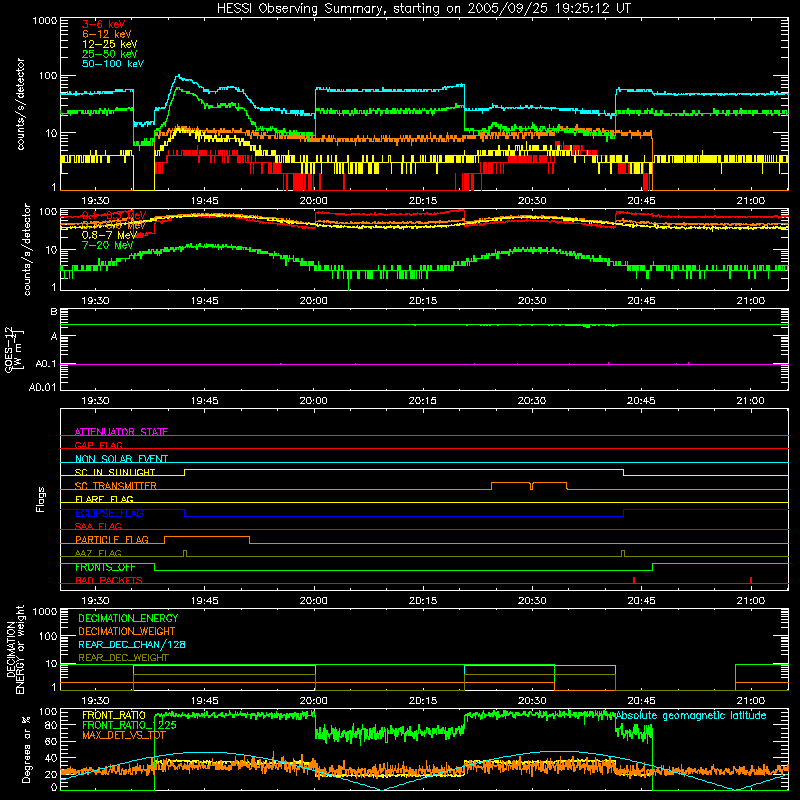Click the BAD_PACKETS flag label
Image resolution: width=800 pixels, height=800 pixels.
(x=109, y=580)
